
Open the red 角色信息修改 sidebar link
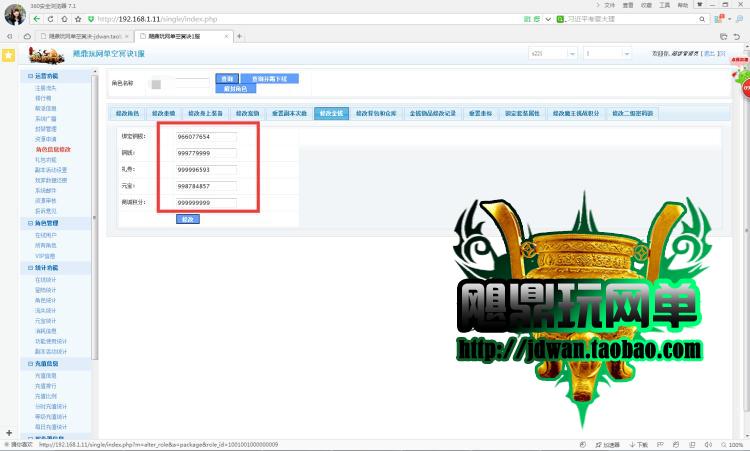(x=53, y=150)
